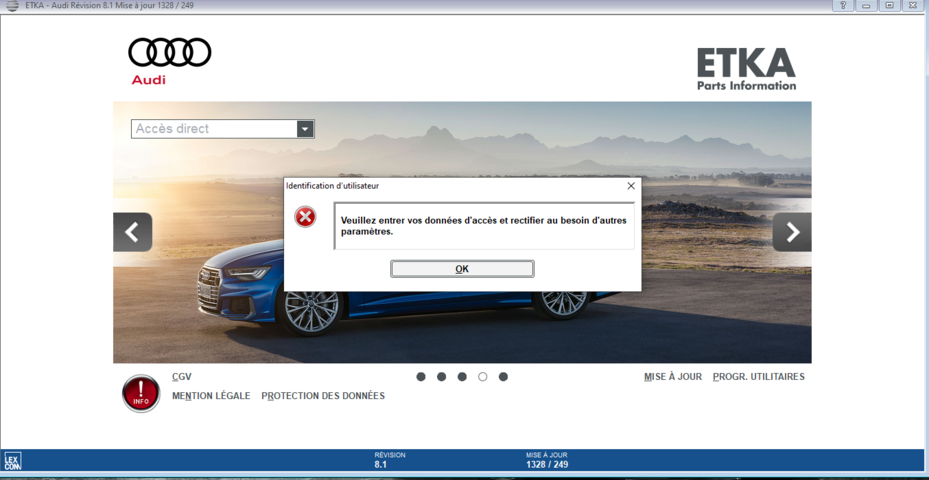Click the ETKA app icon in title bar
929x480 pixels.
[x=12, y=5]
